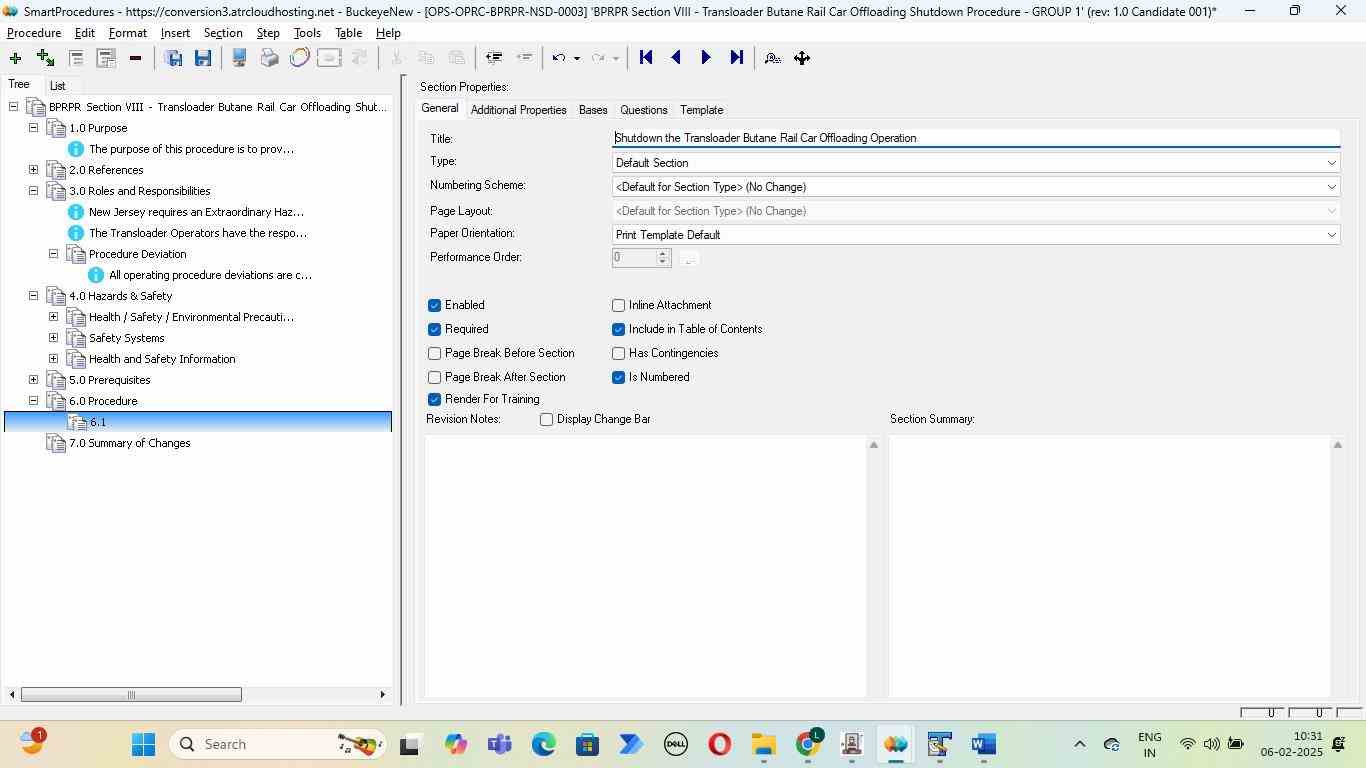
Task: Jump to last item navigation icon
Action: (737, 58)
